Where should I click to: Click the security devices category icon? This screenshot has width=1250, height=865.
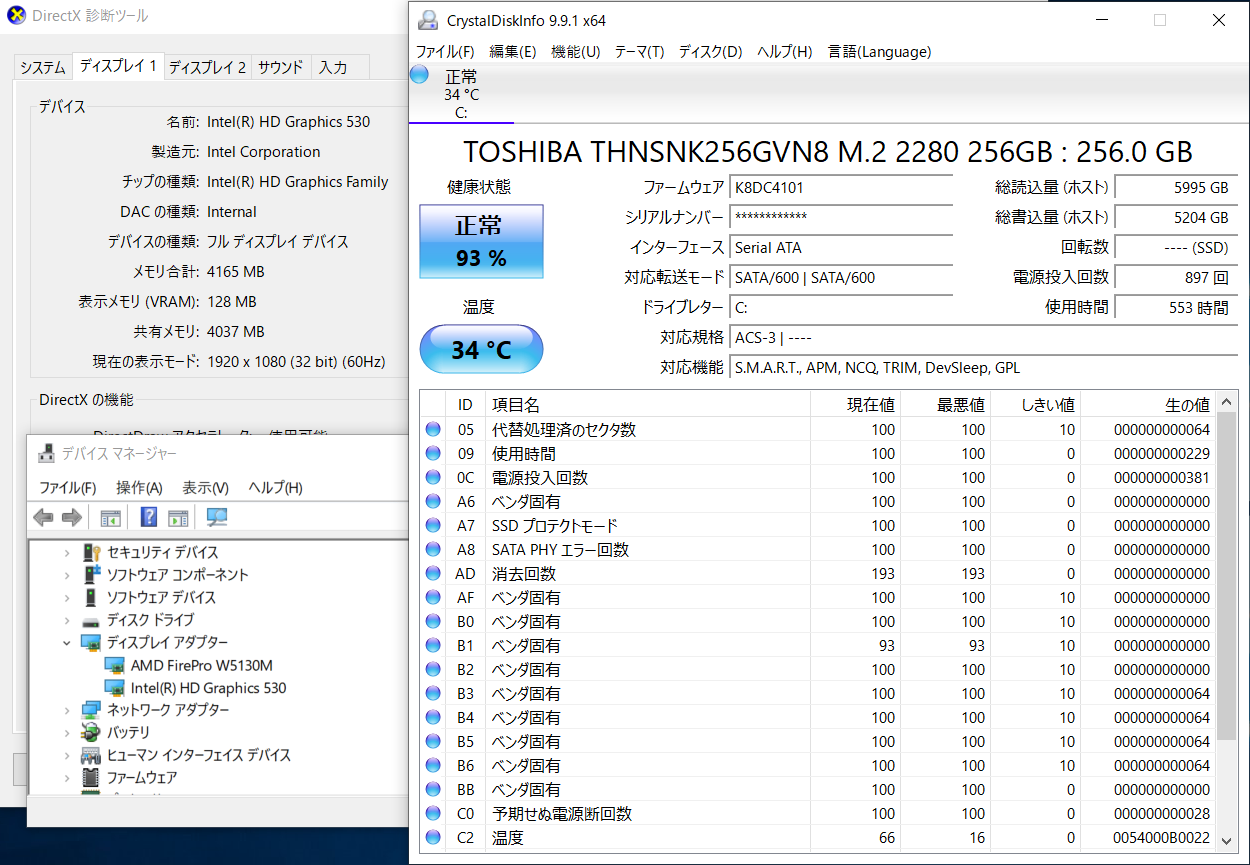tap(92, 552)
